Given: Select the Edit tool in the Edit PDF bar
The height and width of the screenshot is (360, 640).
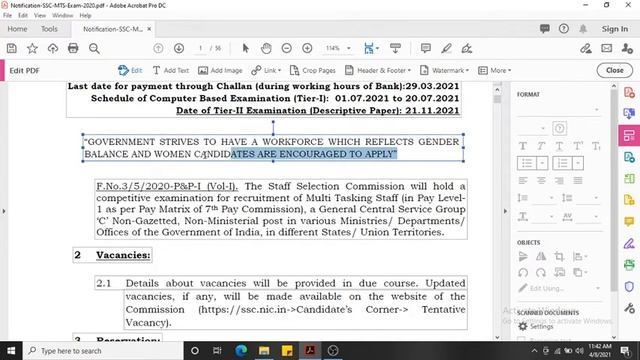Looking at the screenshot, I should pyautogui.click(x=130, y=70).
